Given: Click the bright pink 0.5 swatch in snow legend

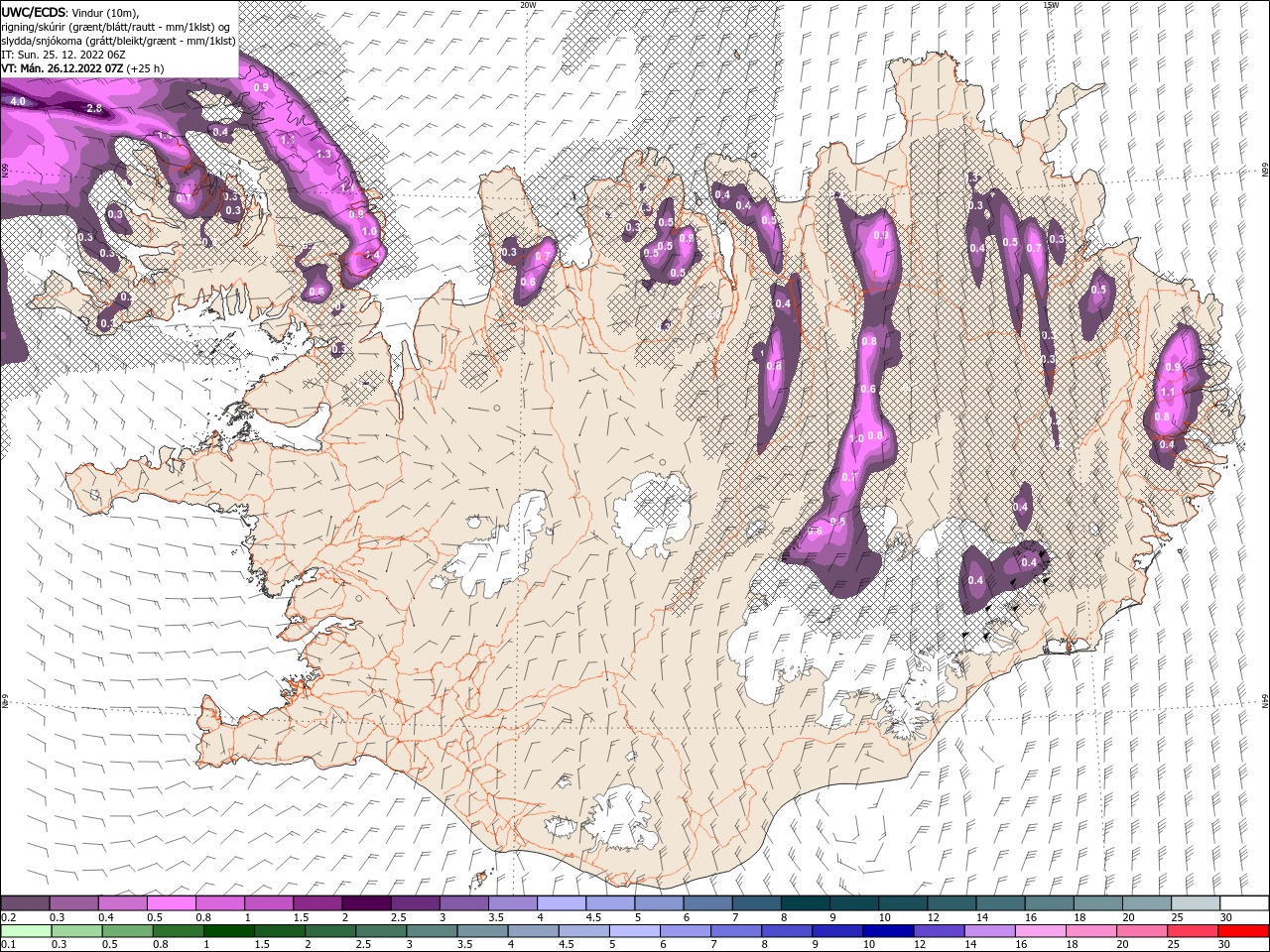Looking at the screenshot, I should [x=171, y=903].
